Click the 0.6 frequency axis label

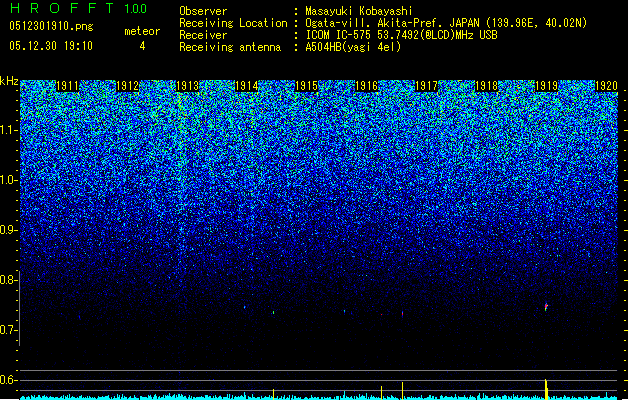8,380
